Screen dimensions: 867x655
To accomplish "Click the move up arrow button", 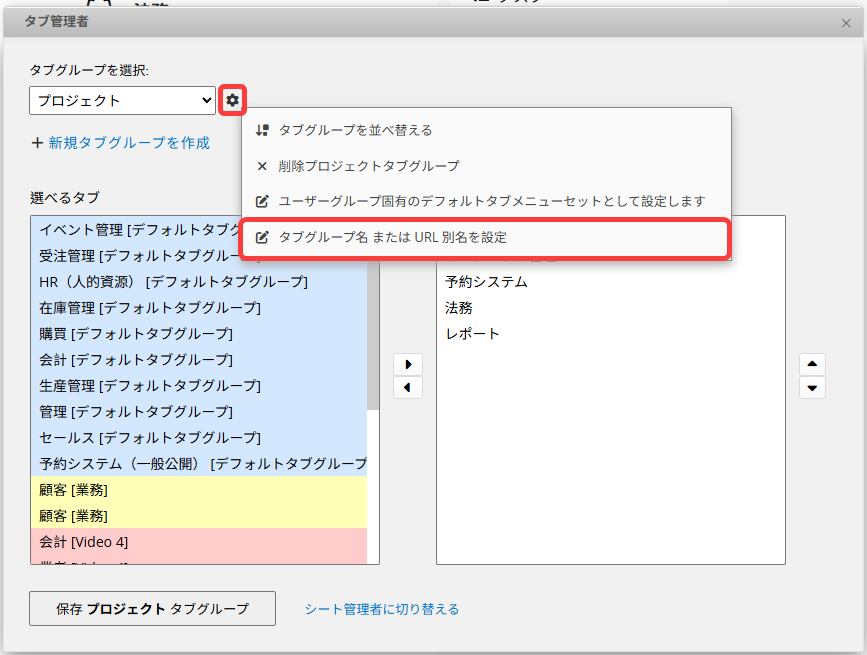I will point(812,364).
